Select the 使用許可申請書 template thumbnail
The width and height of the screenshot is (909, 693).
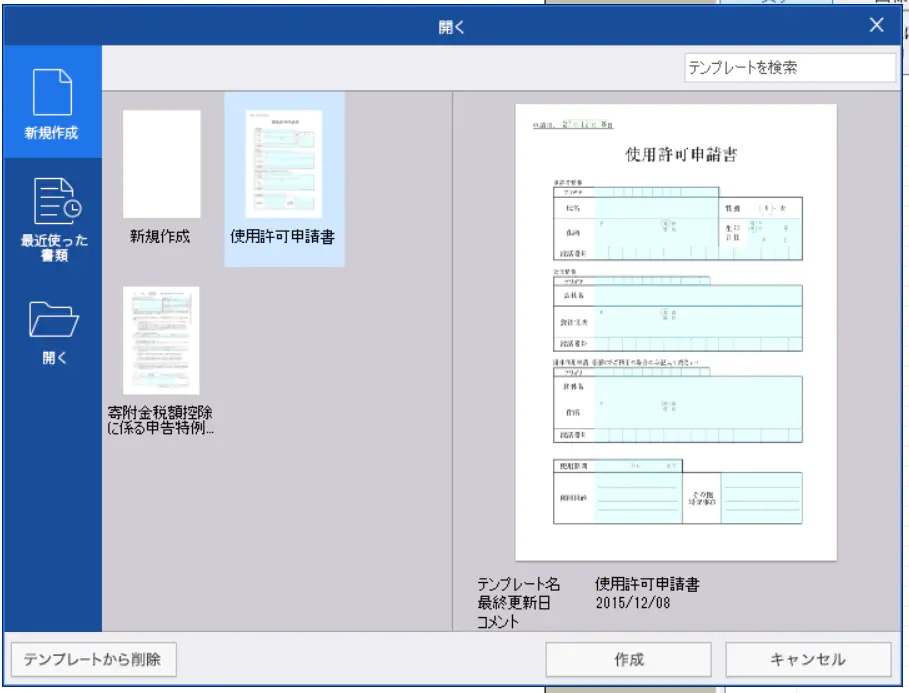click(284, 165)
